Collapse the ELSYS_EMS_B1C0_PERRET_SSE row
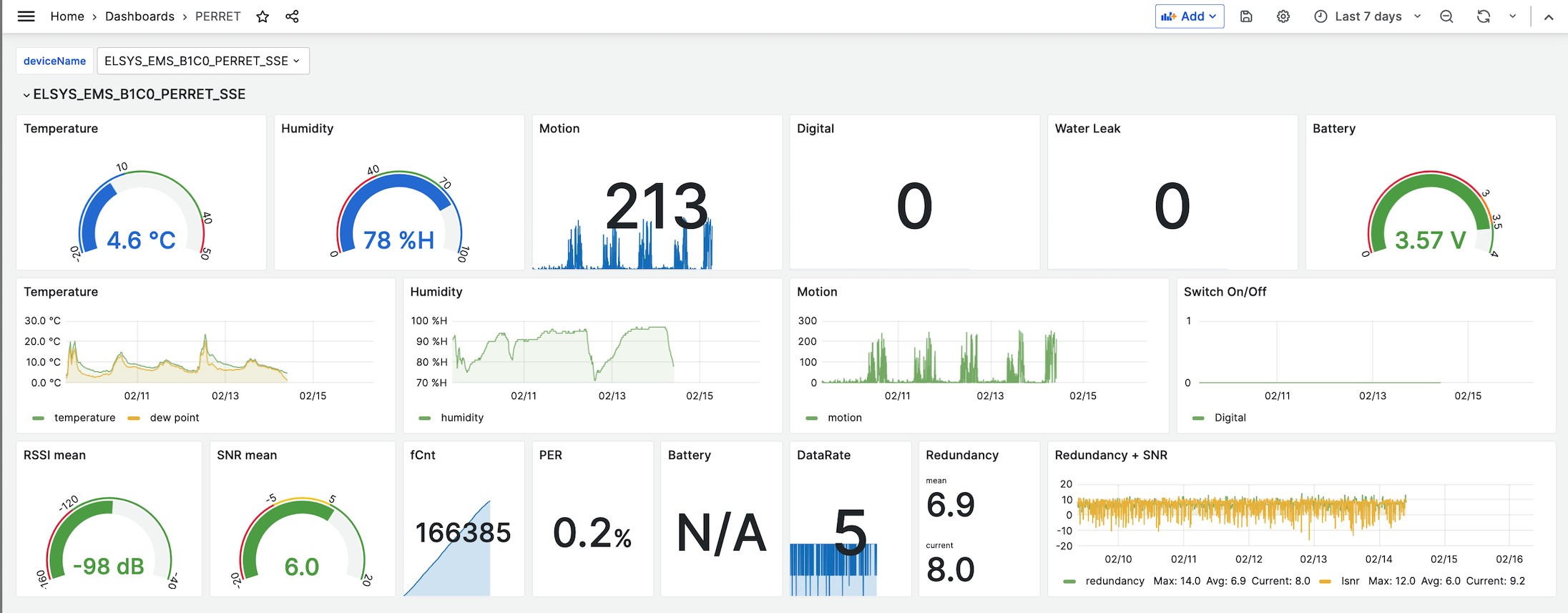 [x=26, y=94]
